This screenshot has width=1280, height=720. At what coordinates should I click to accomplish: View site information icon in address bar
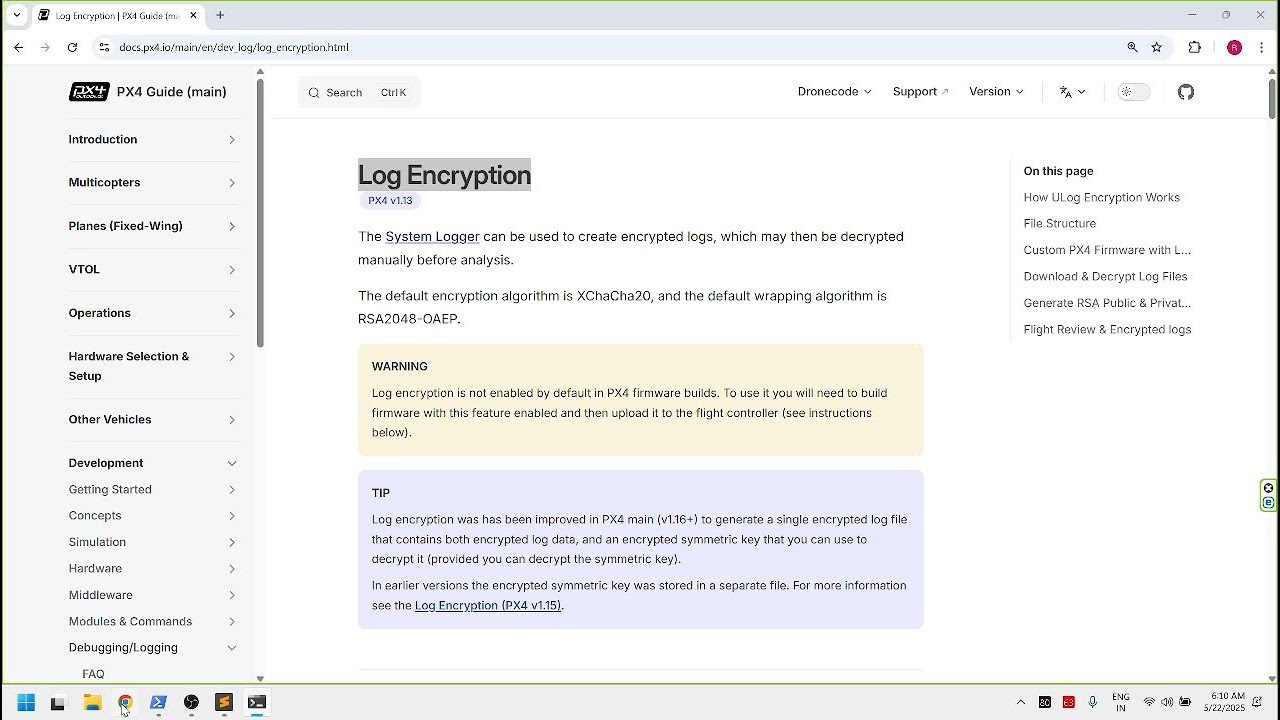[104, 47]
